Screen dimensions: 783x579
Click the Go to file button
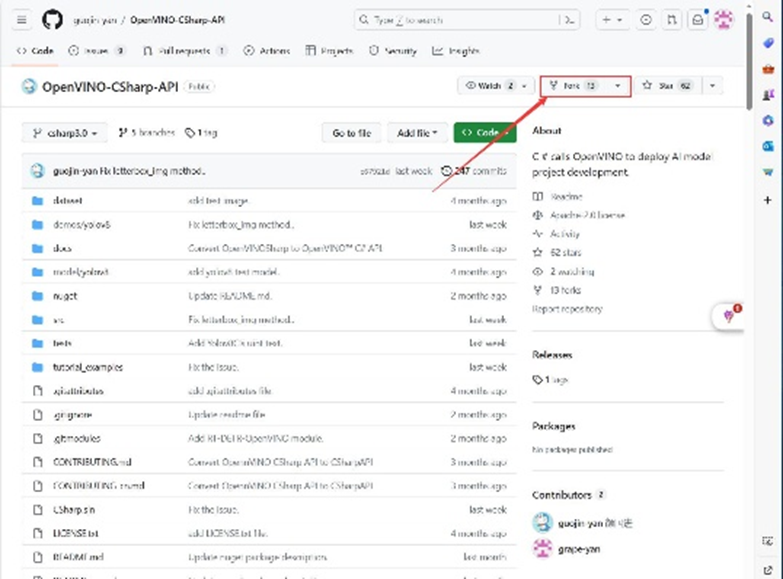click(352, 133)
